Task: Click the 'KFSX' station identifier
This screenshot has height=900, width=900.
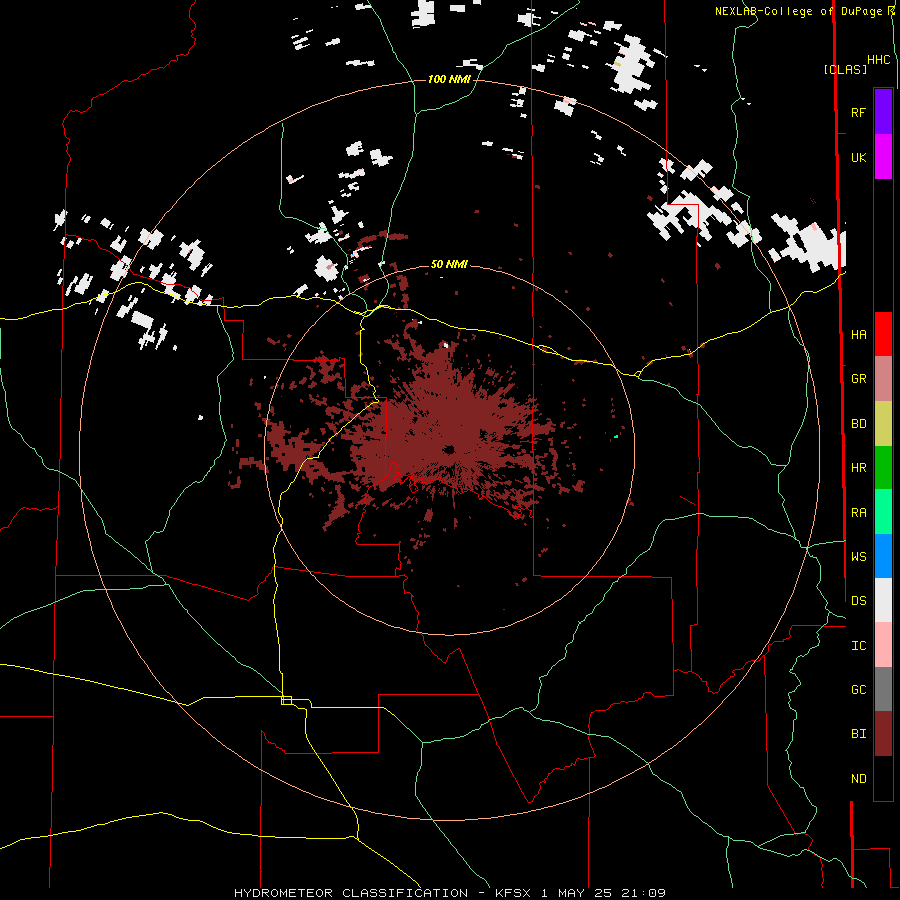Action: [x=514, y=893]
